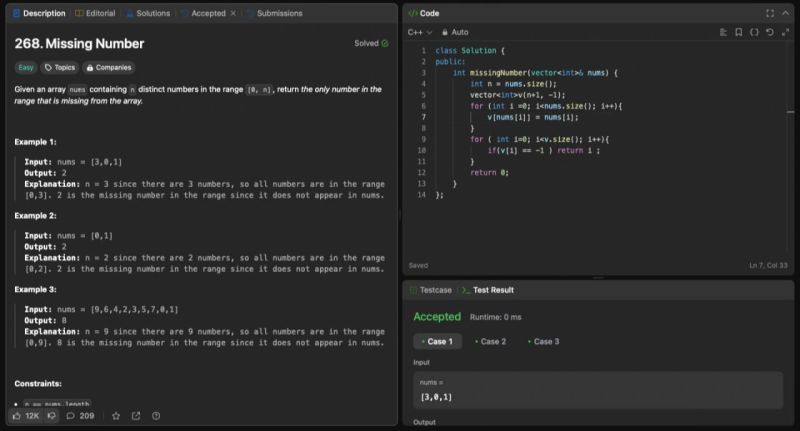
Task: Click the 'return 0;' code line
Action: point(489,172)
